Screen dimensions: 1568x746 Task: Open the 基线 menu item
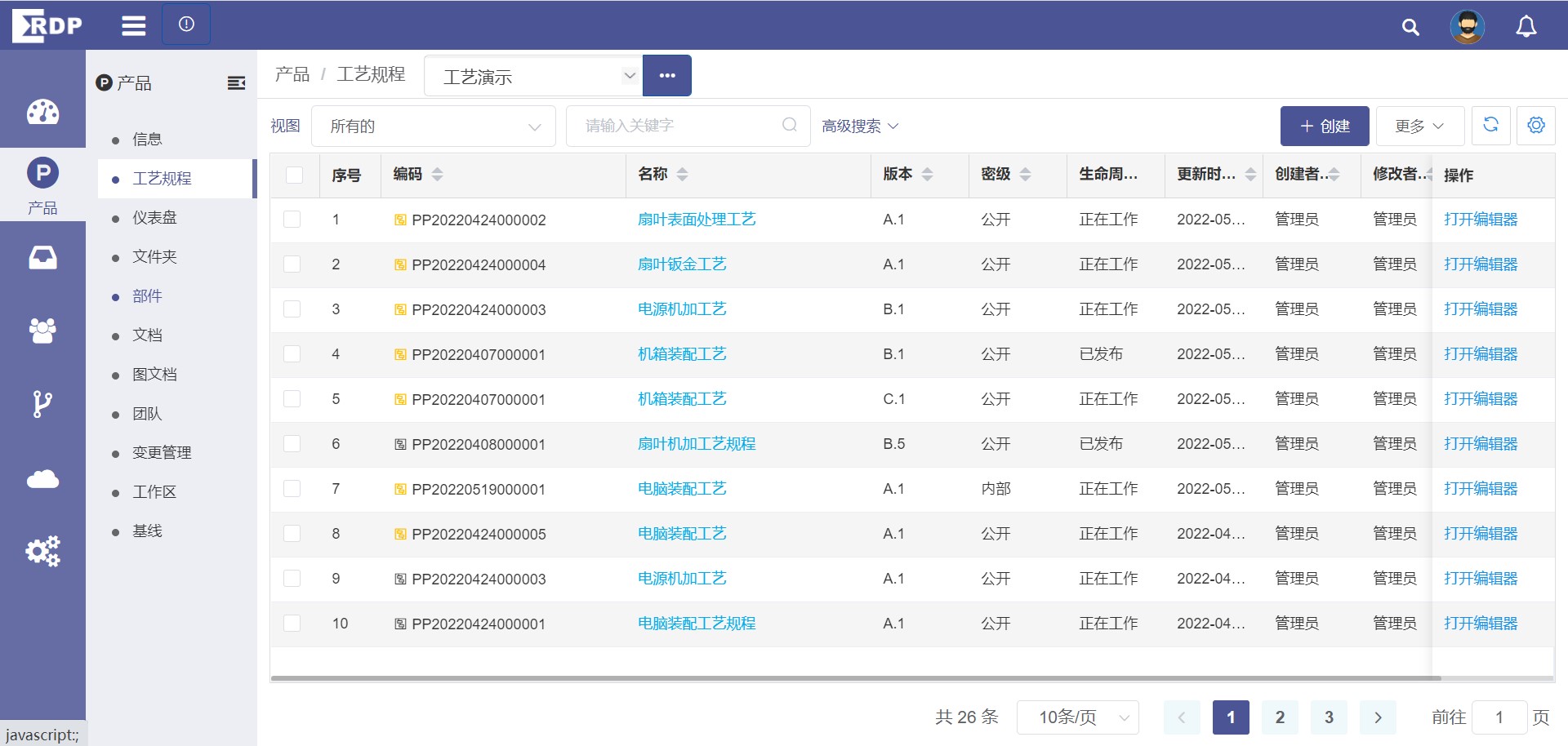pyautogui.click(x=146, y=531)
